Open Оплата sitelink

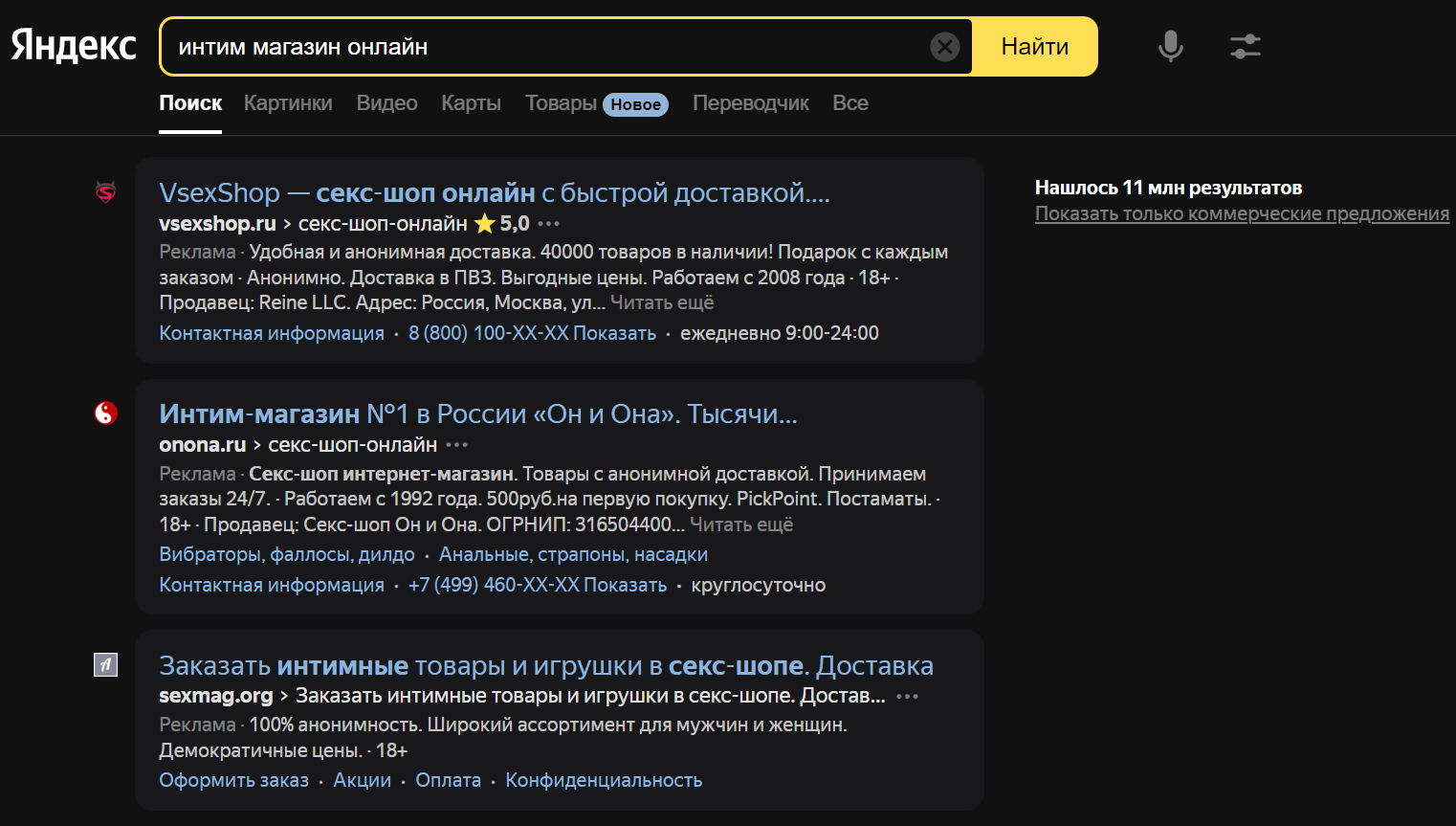[449, 780]
